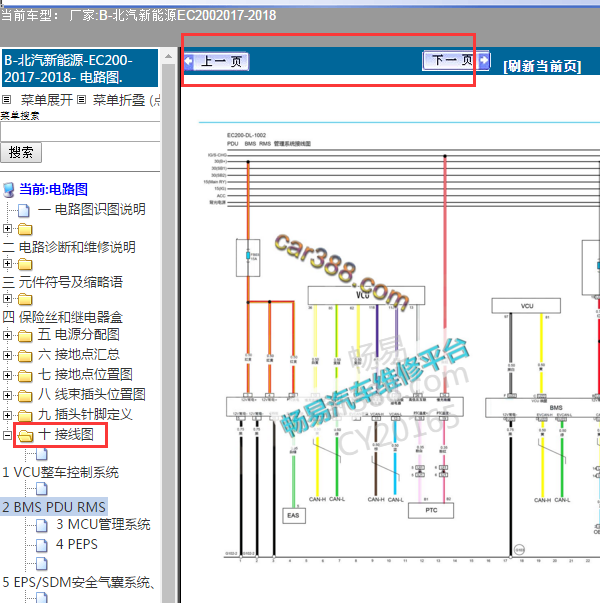The image size is (600, 603).
Task: Click document icon above 1 VCU整车控制系统
Action: [x=42, y=454]
